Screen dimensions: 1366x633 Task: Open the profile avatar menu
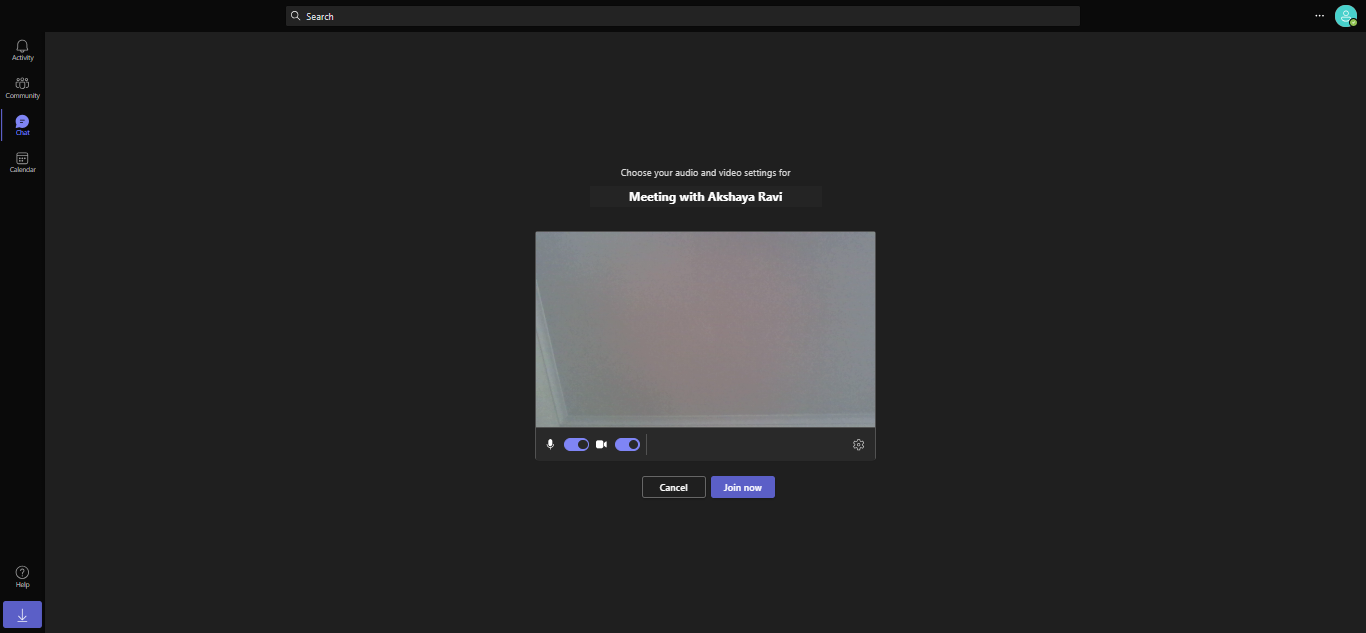tap(1346, 16)
